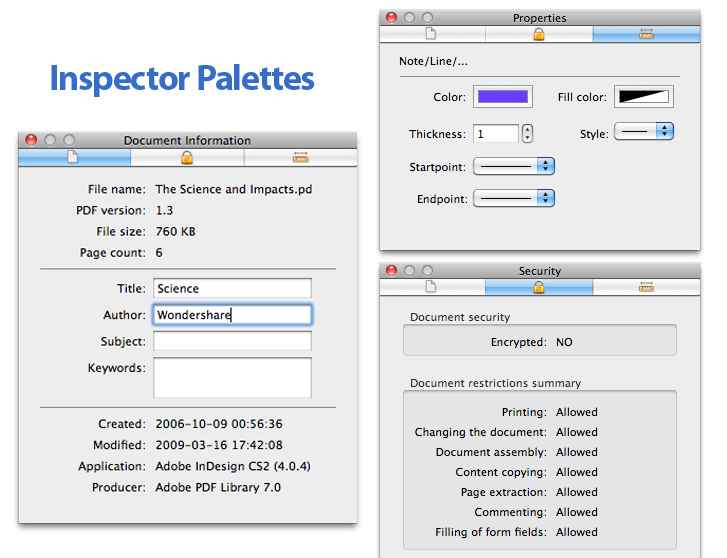Click the Thickness value field
This screenshot has height=558, width=727.
pos(495,133)
